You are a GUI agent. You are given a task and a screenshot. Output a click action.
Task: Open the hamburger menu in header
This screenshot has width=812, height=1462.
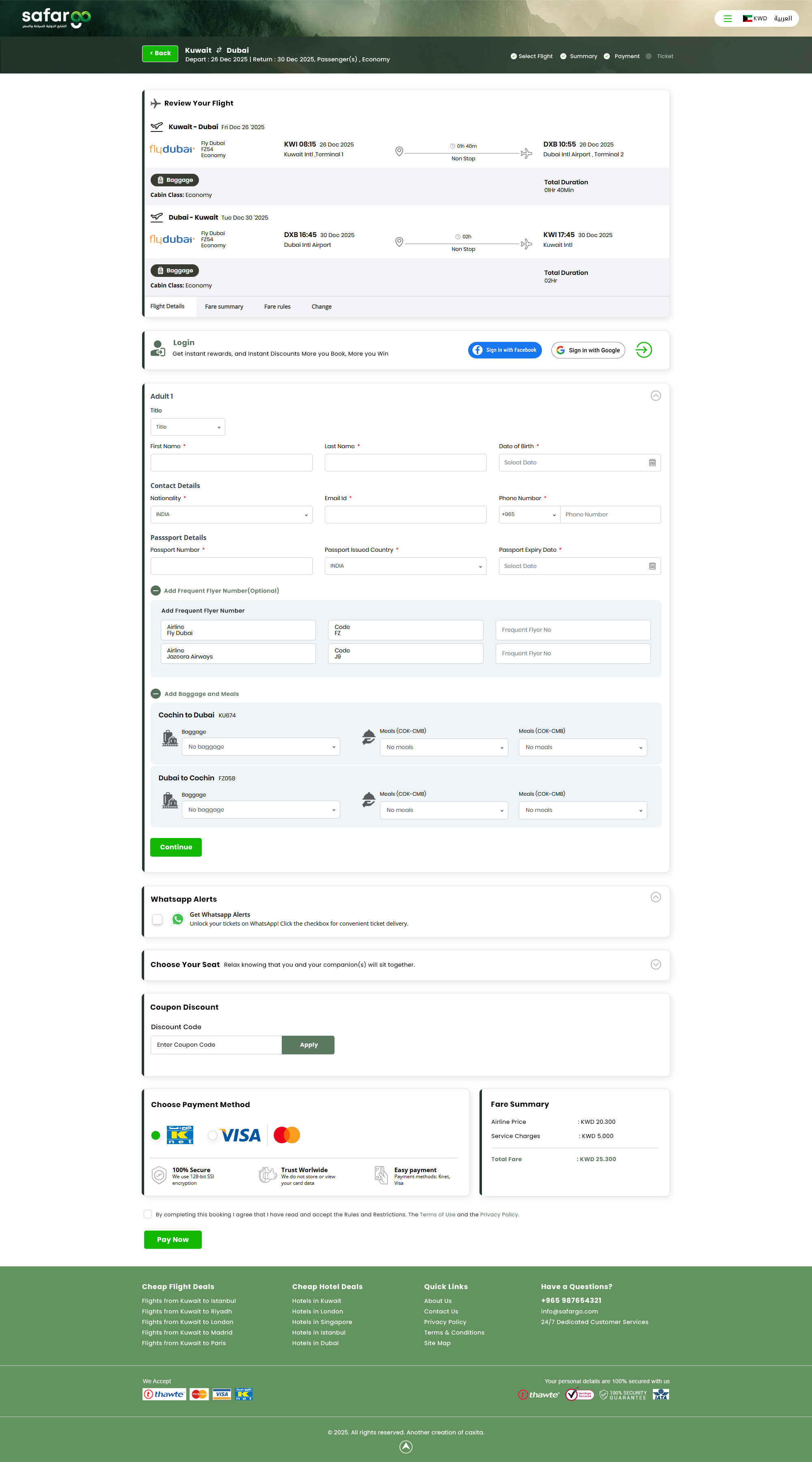[727, 19]
